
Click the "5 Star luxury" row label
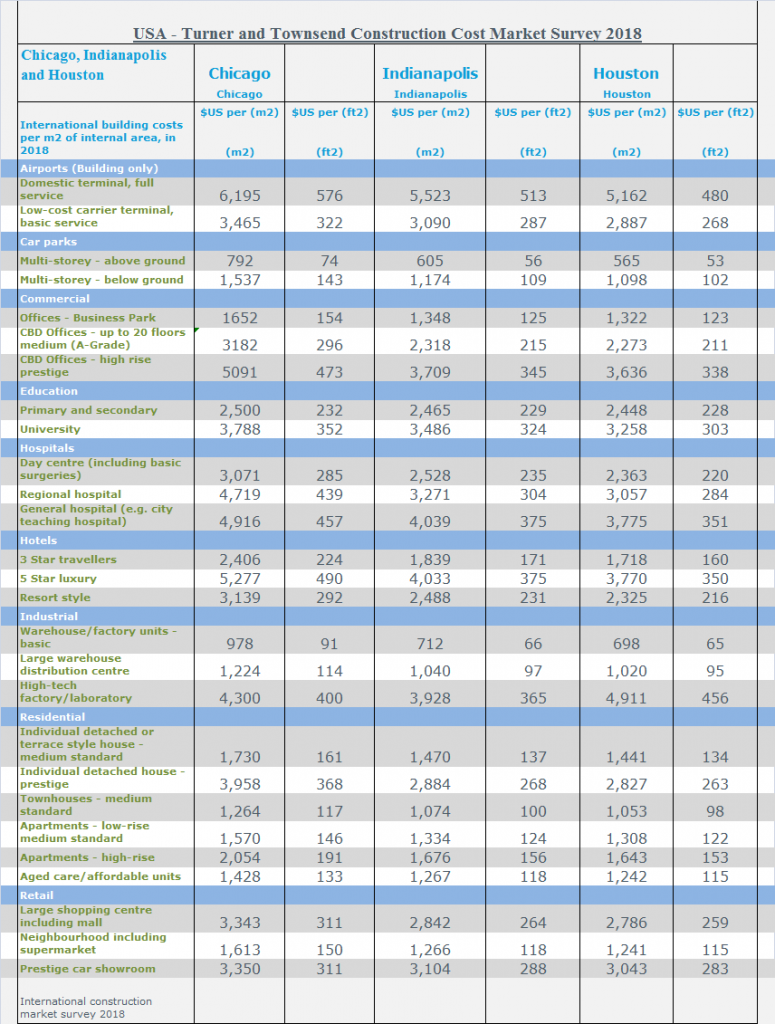tap(58, 579)
